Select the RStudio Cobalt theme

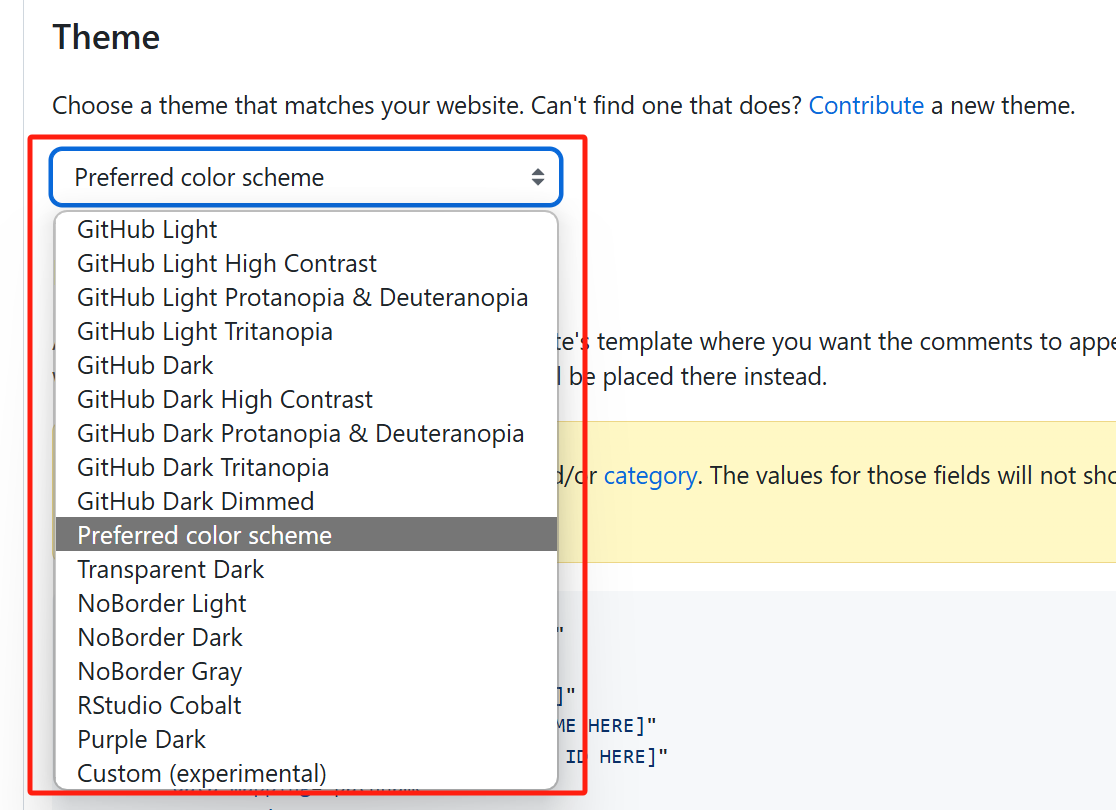pos(160,706)
